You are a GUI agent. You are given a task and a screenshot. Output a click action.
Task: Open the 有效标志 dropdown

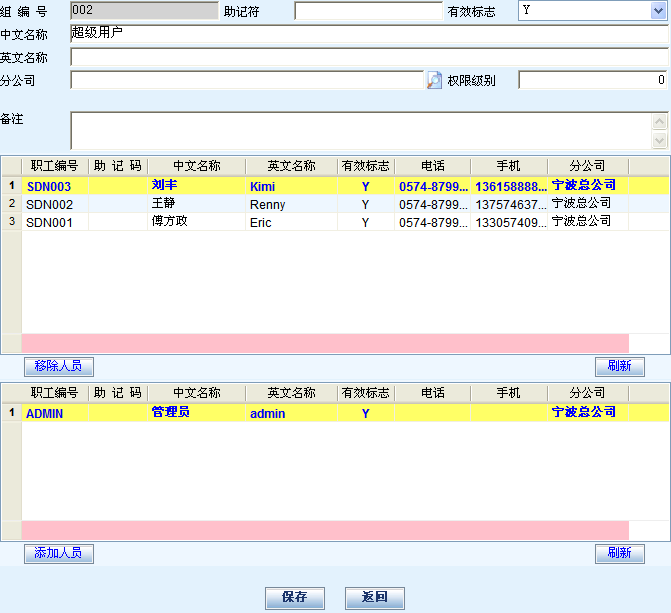658,11
